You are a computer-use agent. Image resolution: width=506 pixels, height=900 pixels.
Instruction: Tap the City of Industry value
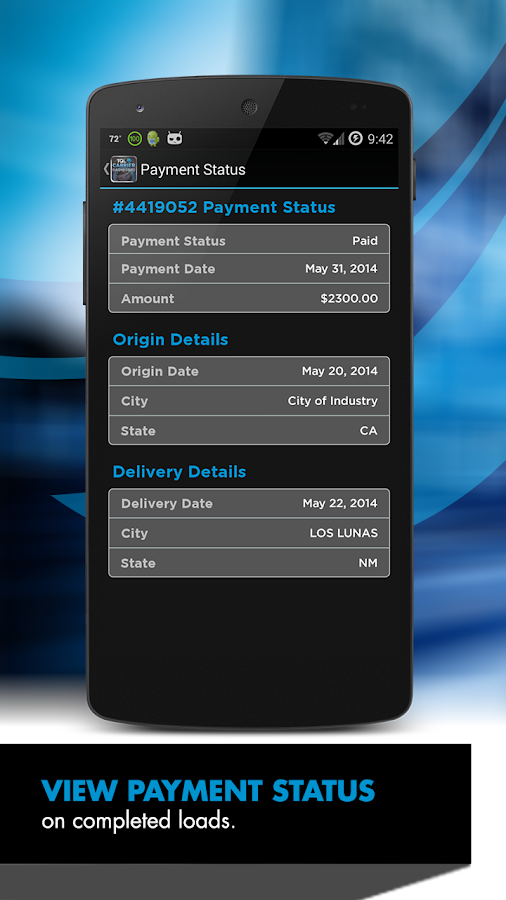333,401
